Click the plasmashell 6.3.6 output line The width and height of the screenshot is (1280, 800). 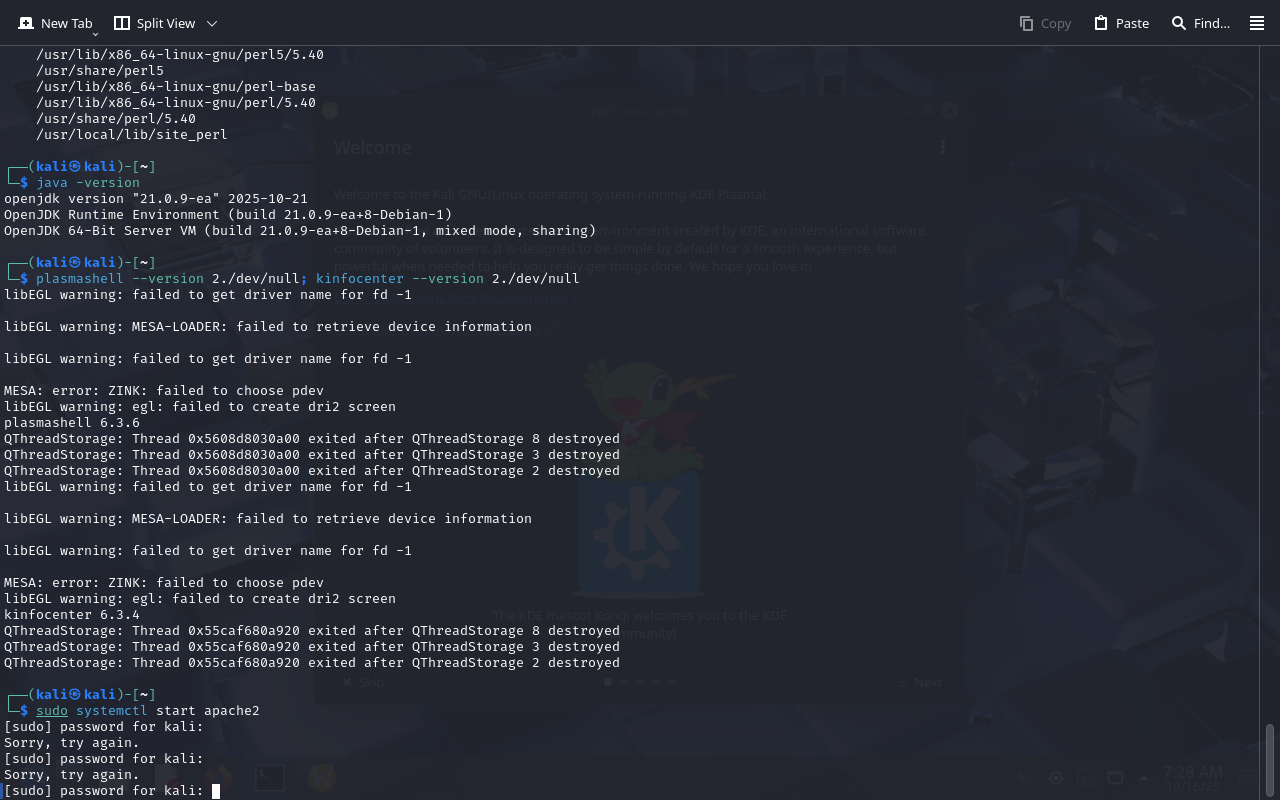click(72, 423)
